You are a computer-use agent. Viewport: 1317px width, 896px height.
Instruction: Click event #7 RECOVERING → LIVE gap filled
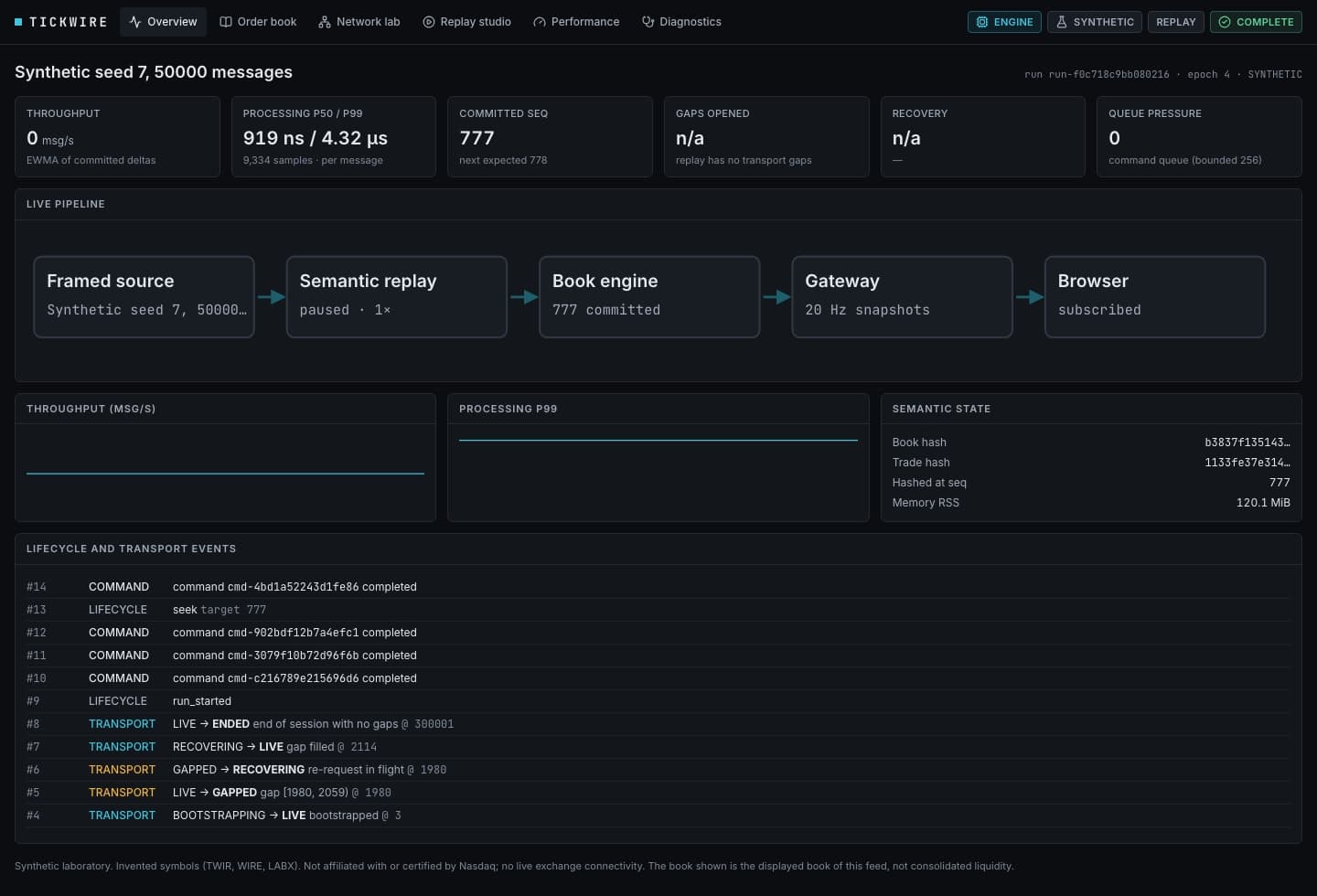pos(658,747)
